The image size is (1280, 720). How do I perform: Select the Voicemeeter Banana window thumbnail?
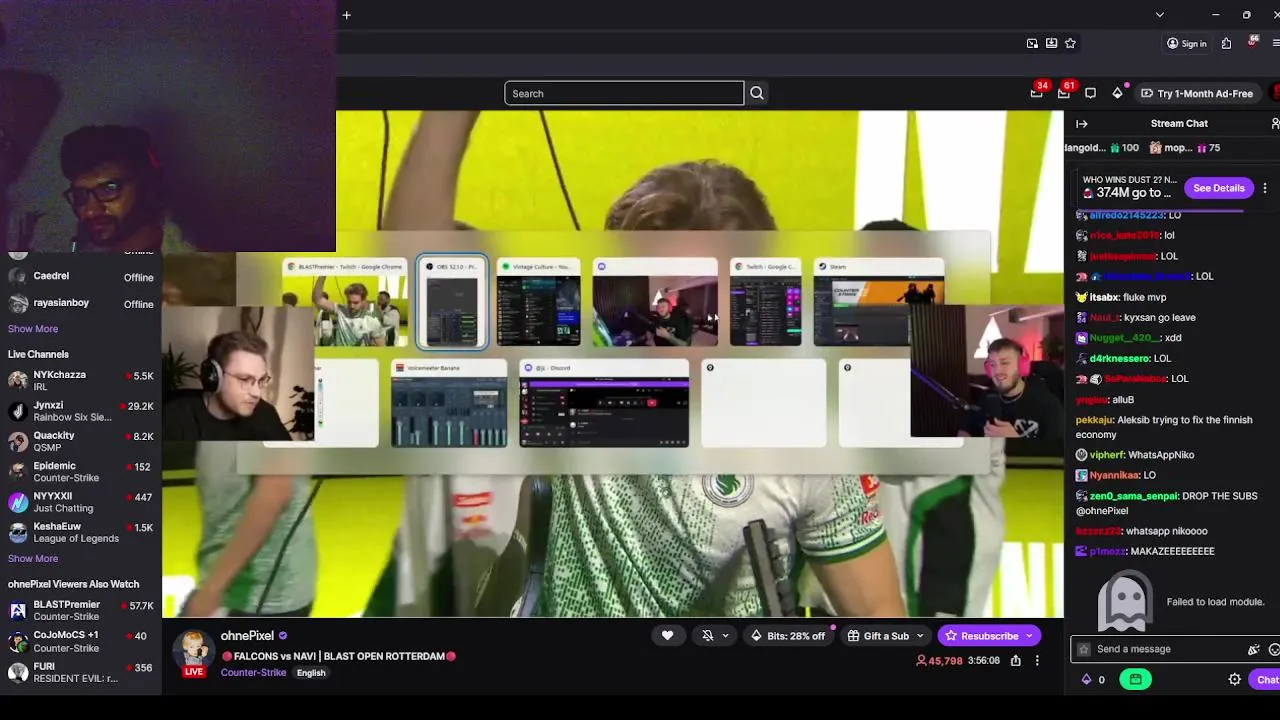click(x=449, y=403)
